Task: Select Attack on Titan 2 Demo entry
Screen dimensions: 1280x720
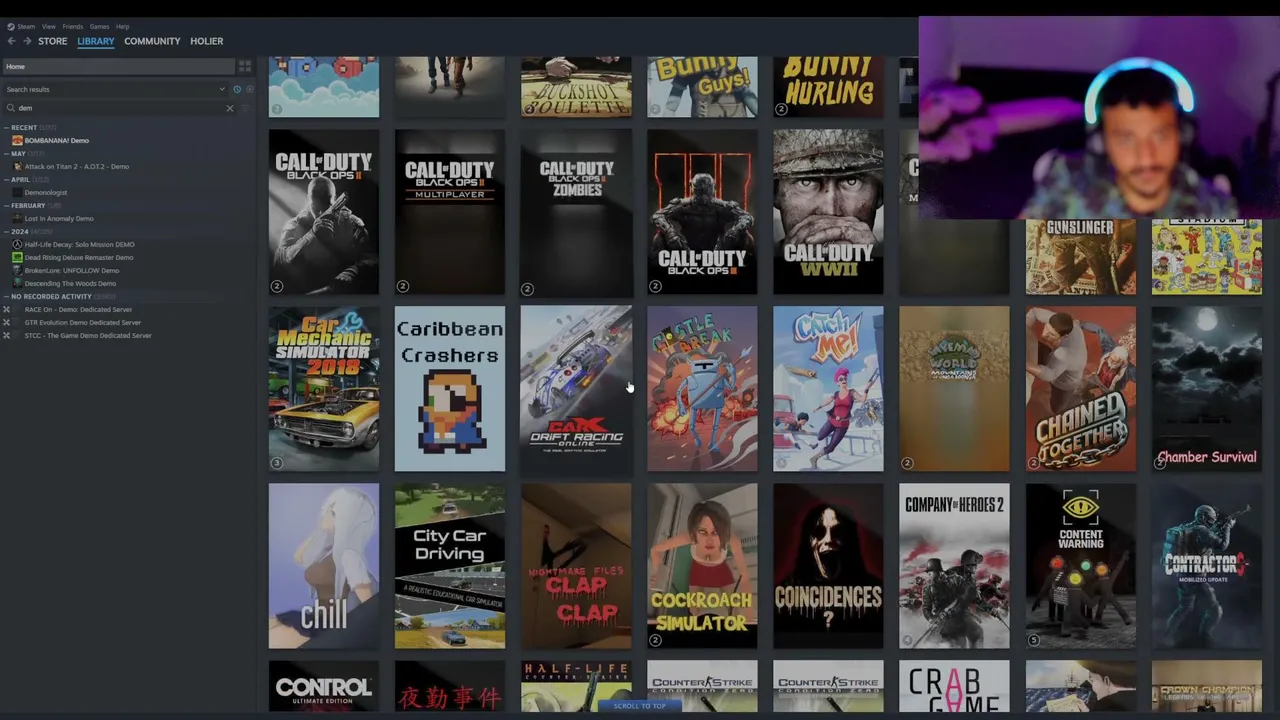Action: tap(77, 167)
